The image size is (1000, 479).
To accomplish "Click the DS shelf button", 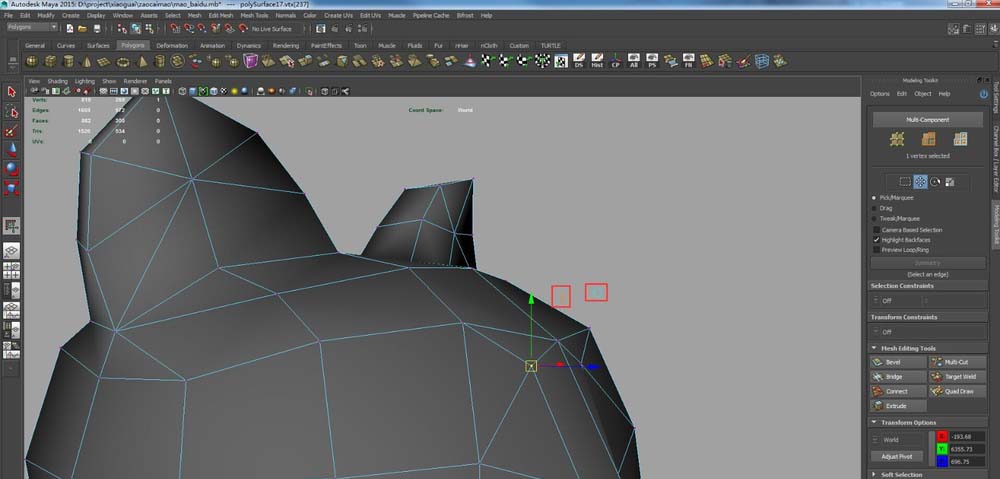I will pos(578,61).
